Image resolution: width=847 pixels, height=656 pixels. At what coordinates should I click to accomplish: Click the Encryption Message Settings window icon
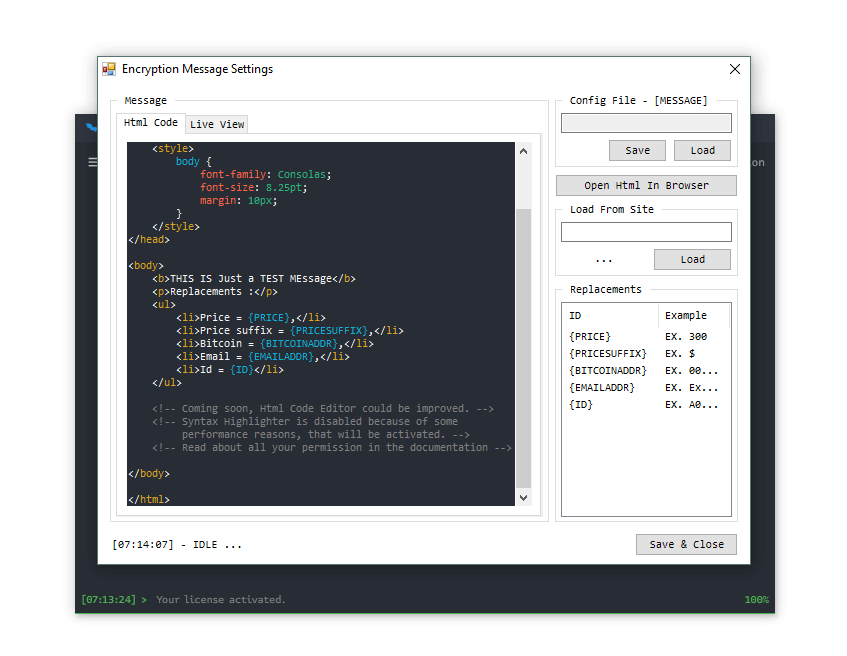tap(109, 70)
